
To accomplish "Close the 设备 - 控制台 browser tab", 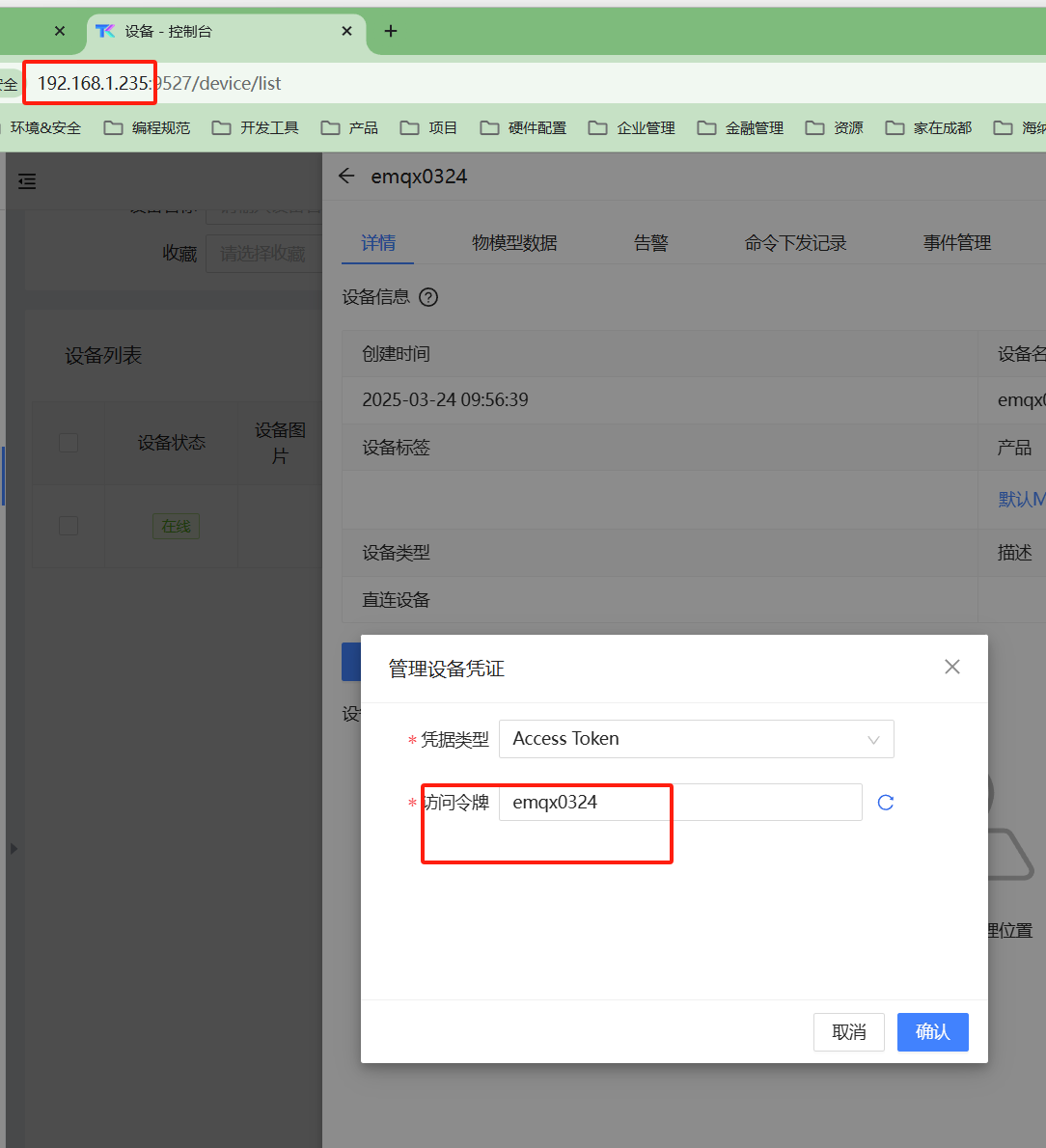I will click(x=346, y=31).
